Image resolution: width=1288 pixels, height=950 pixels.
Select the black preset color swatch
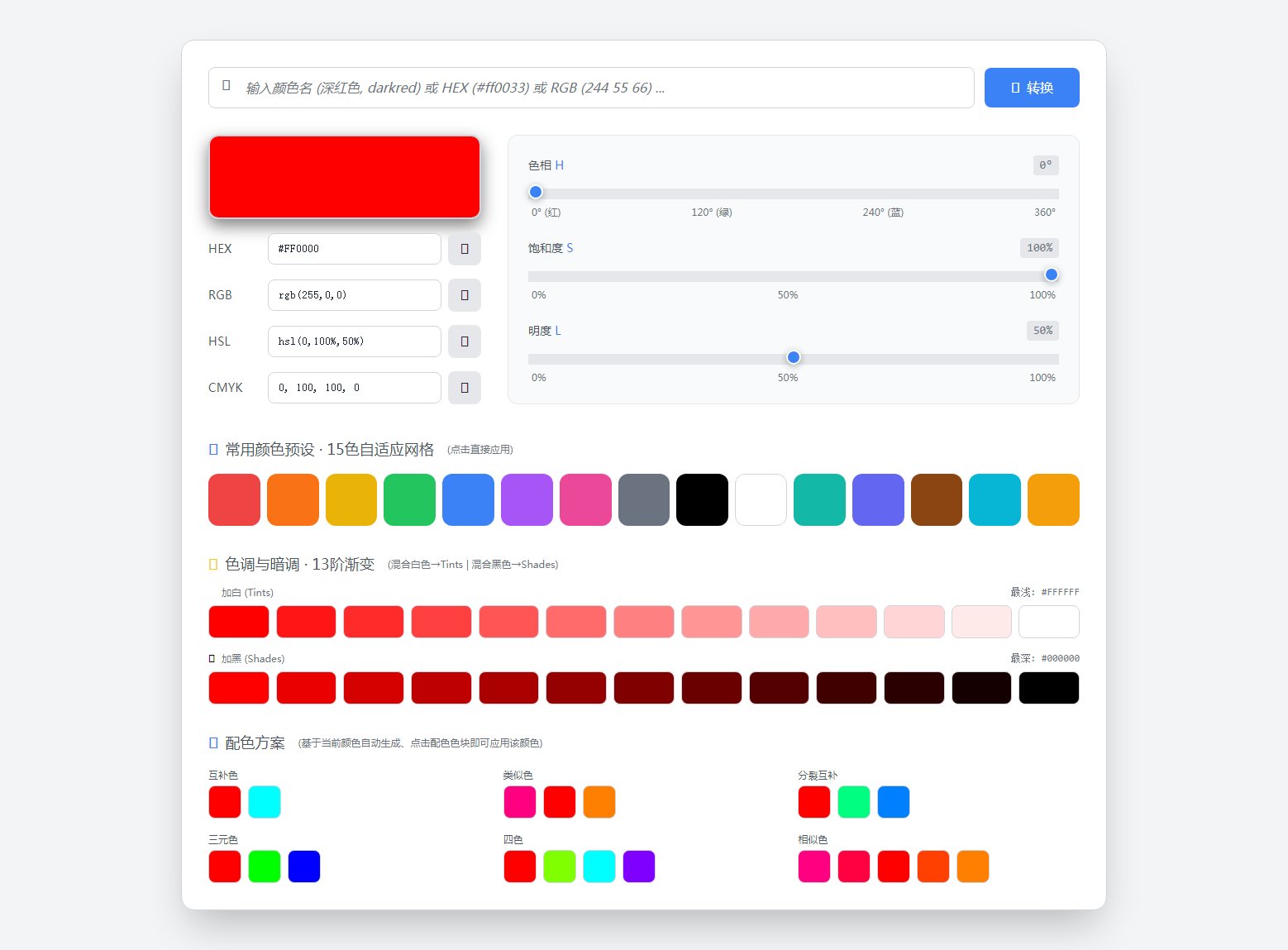[702, 499]
